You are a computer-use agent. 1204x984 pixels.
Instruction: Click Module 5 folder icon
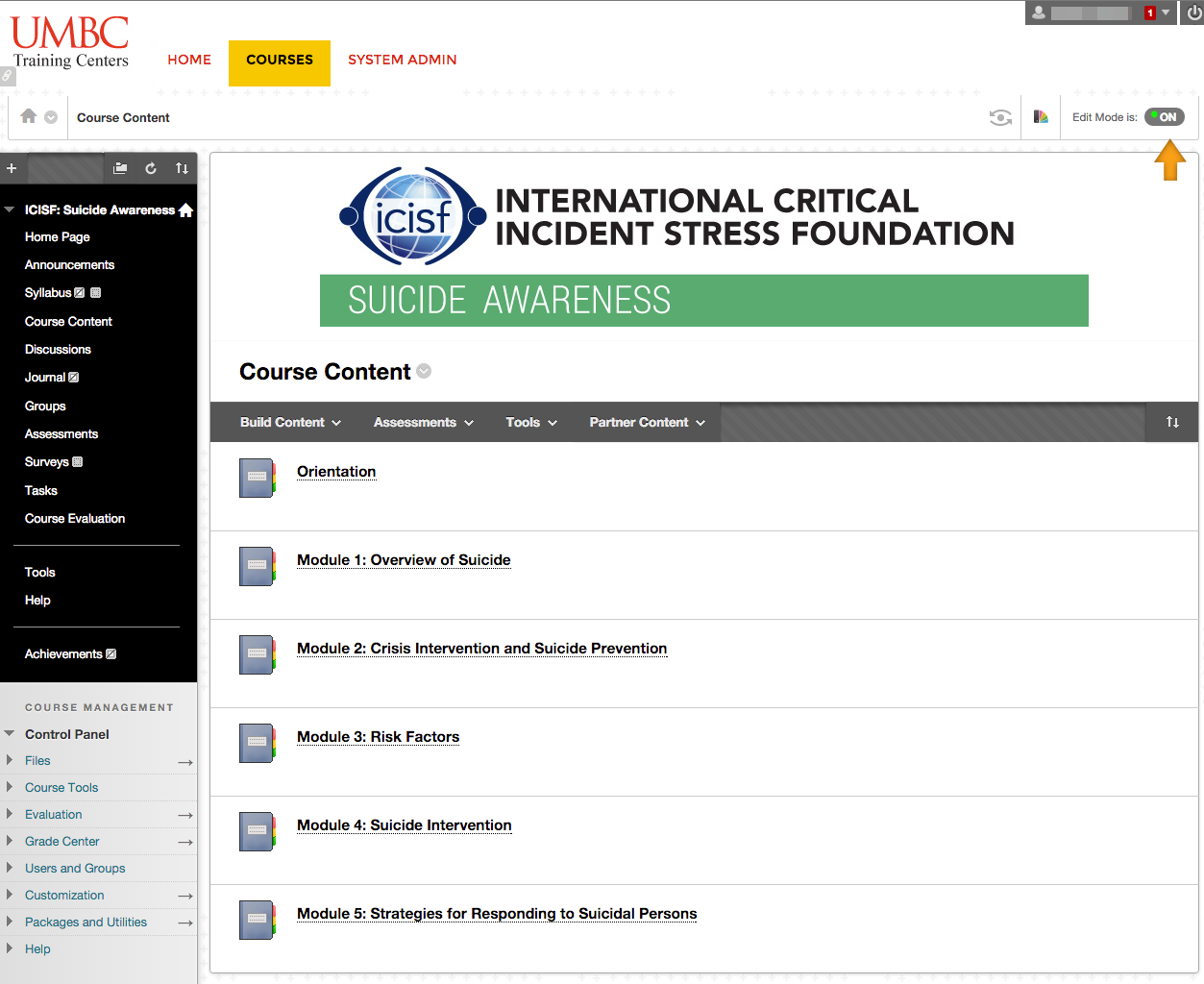click(258, 920)
